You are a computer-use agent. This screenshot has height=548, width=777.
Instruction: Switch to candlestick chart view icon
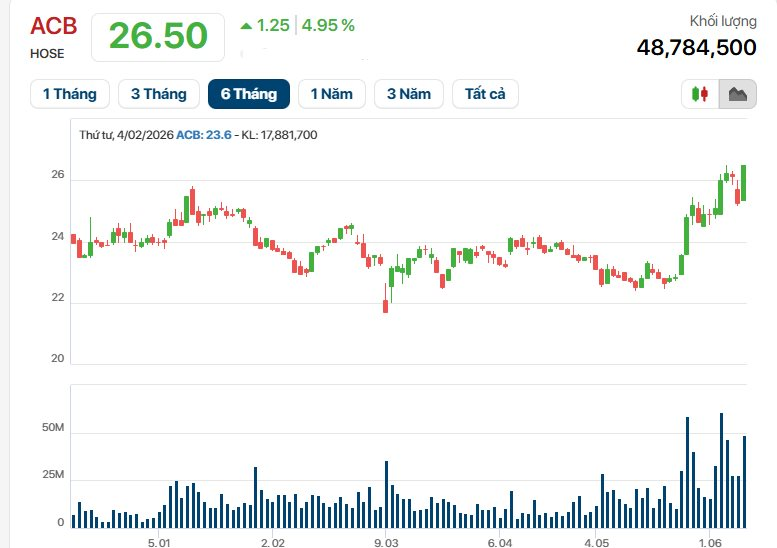pyautogui.click(x=700, y=94)
